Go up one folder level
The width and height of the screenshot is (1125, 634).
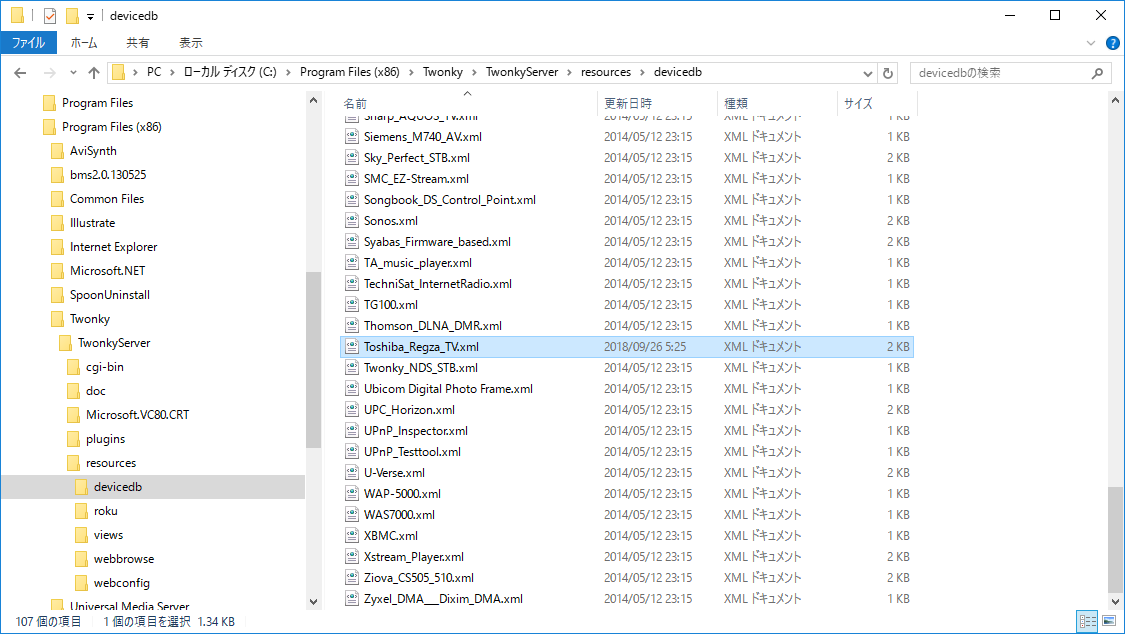(x=94, y=72)
